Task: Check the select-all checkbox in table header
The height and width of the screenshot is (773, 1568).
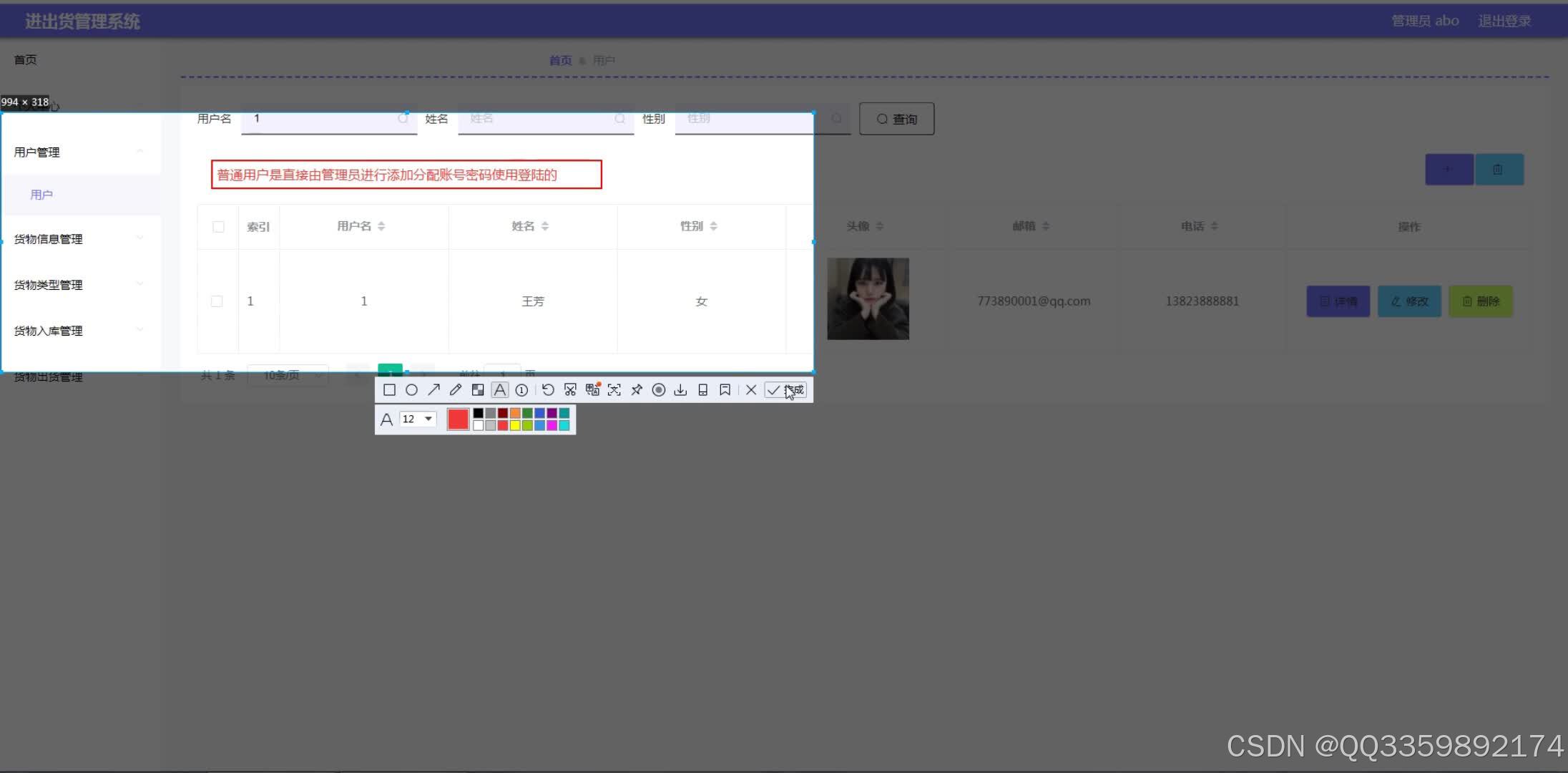Action: 217,225
